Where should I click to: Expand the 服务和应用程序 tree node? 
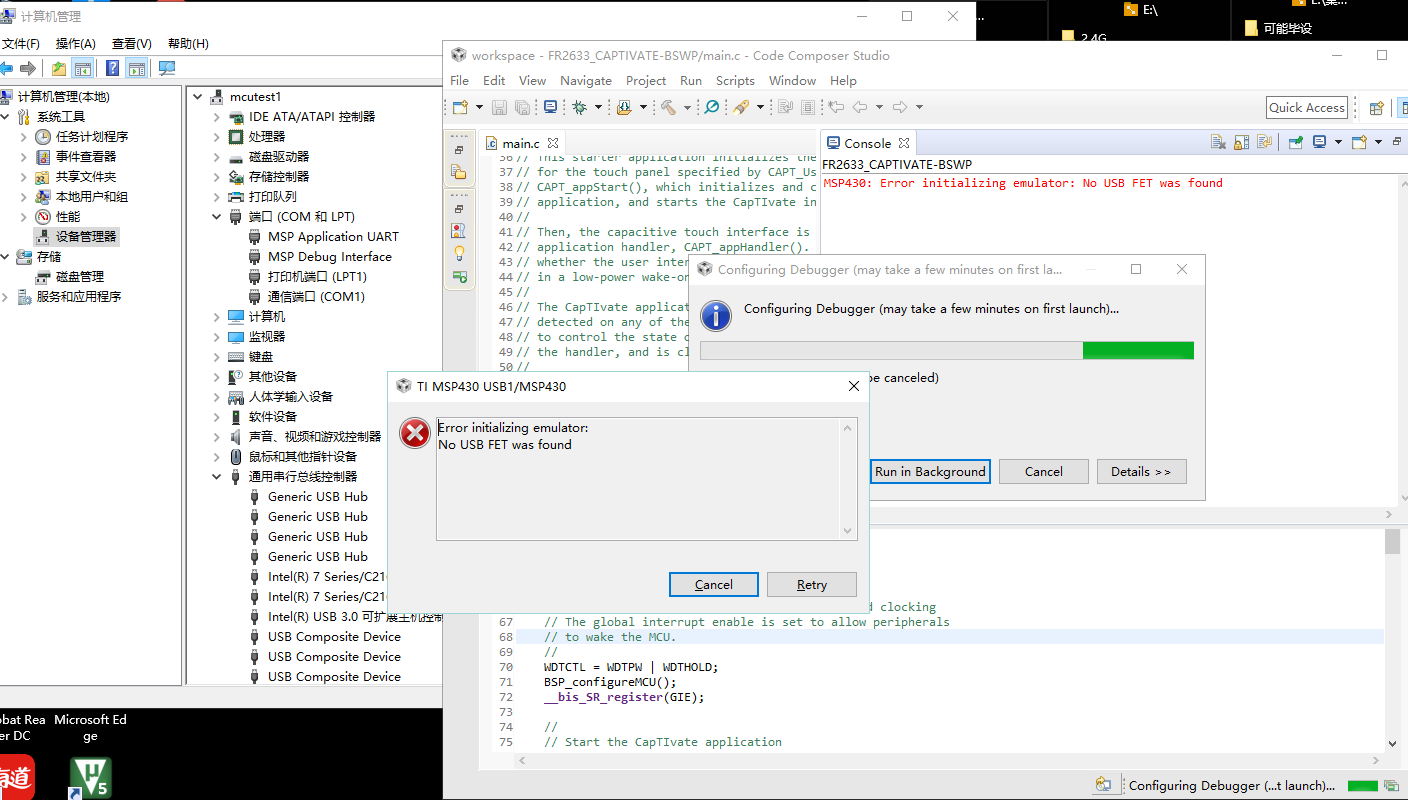(5, 297)
